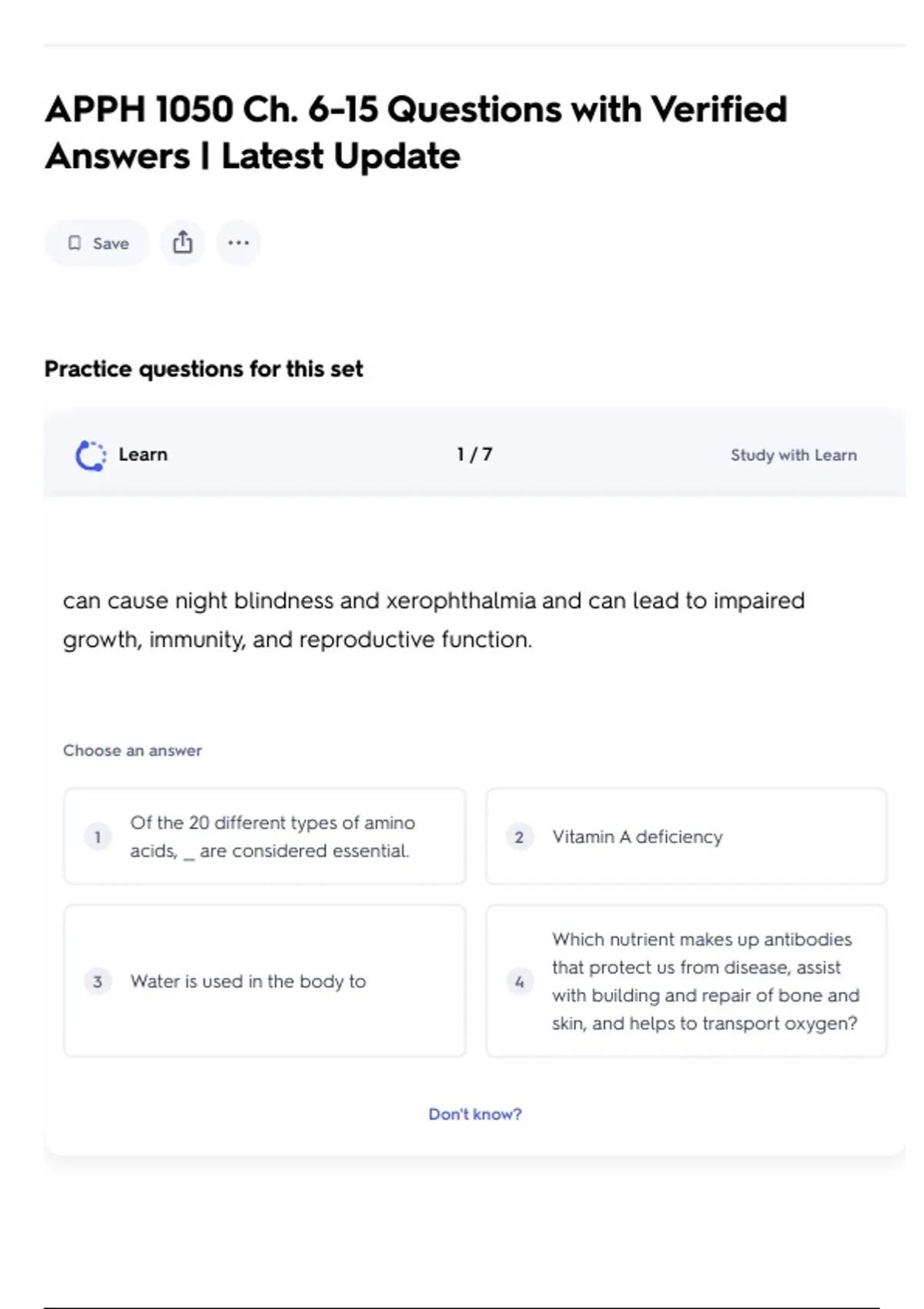
Task: Open the Study with Learn link
Action: tap(793, 455)
